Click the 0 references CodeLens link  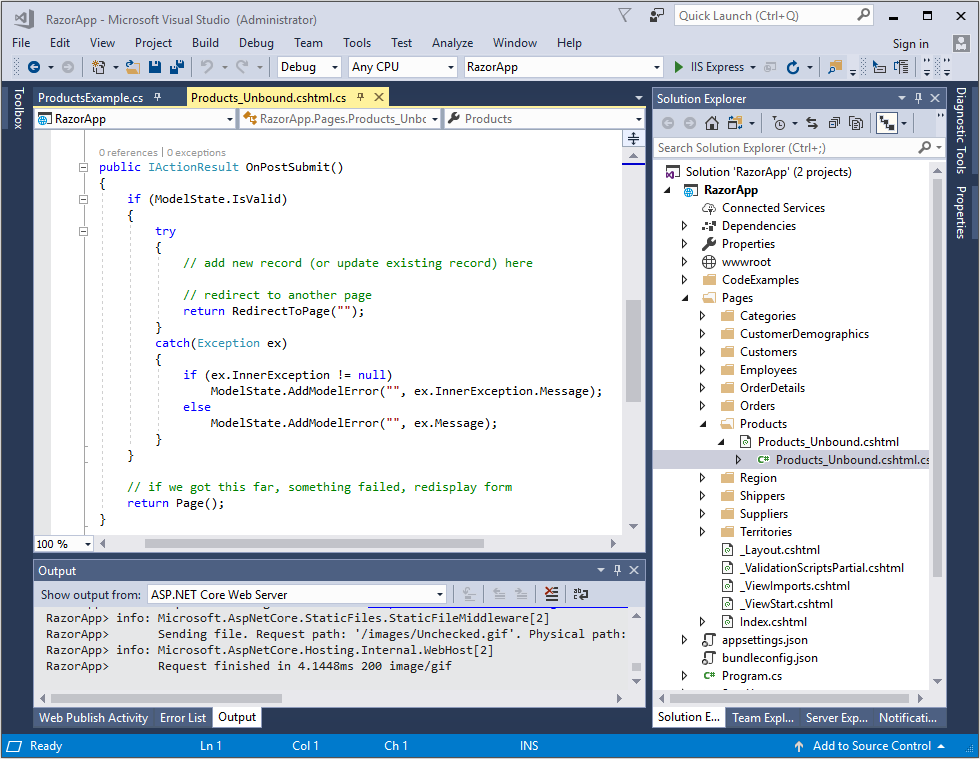128,153
